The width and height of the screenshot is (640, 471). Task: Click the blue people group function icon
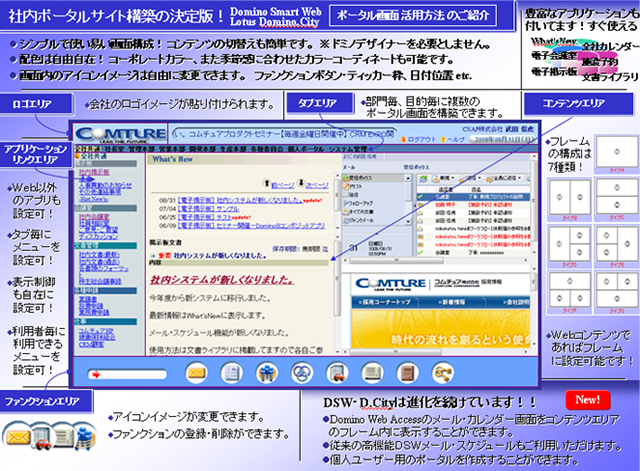pos(267,373)
